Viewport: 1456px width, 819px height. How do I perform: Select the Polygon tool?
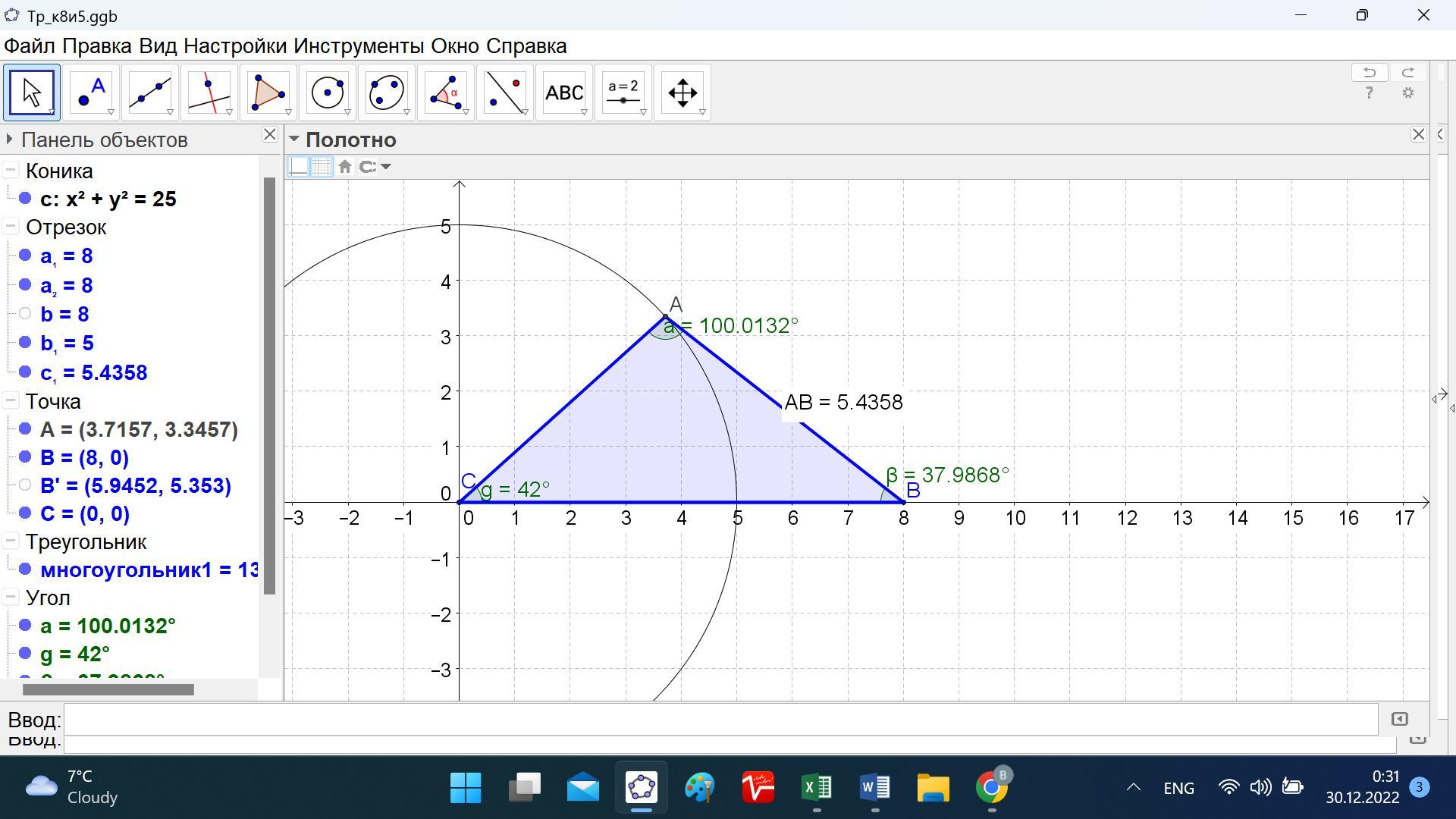(268, 93)
